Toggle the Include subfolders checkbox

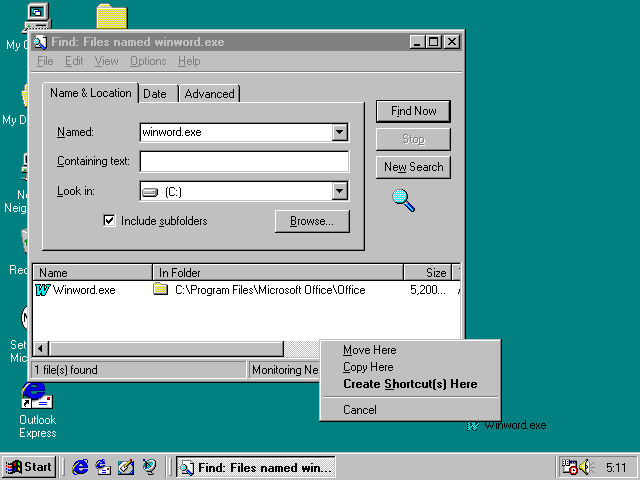[x=110, y=221]
